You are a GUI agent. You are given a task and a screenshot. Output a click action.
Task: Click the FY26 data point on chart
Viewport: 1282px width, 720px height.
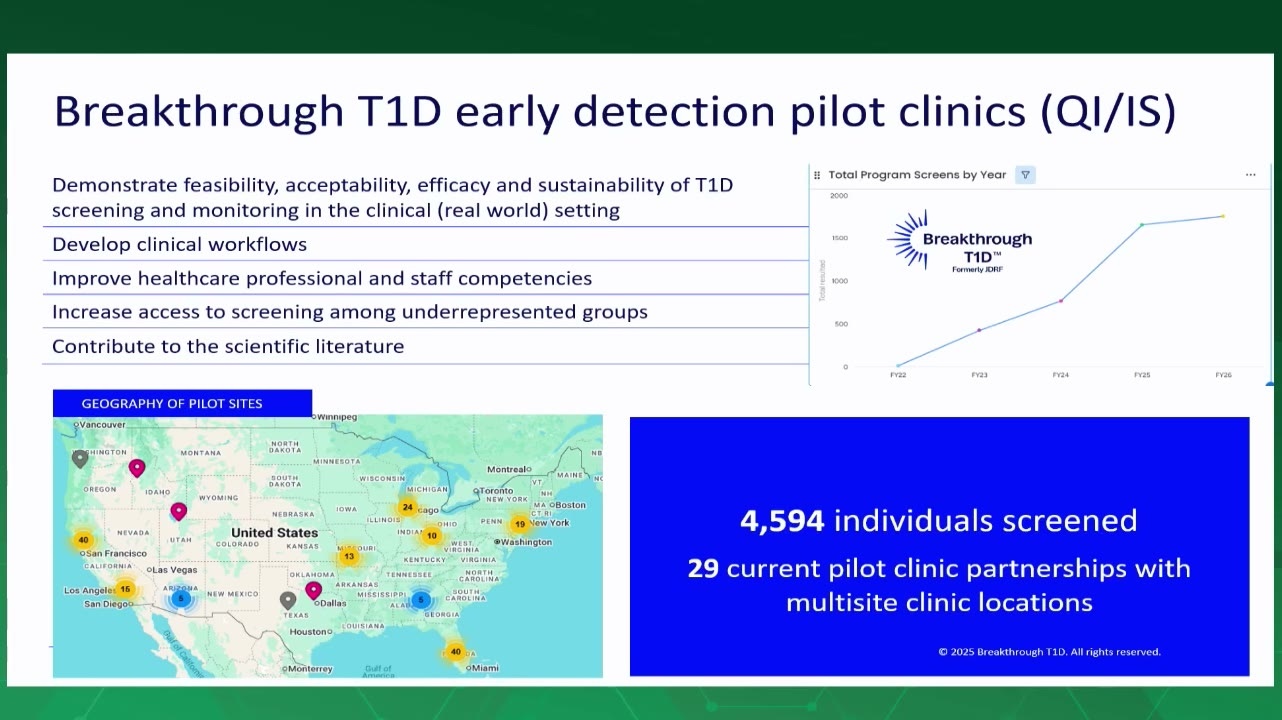(1222, 216)
